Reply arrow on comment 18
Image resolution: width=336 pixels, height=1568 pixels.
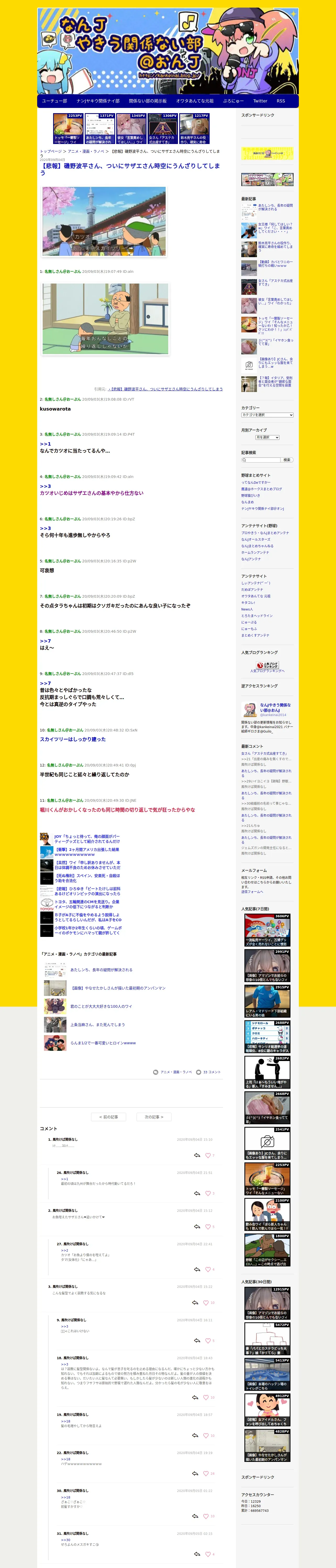coord(195,1398)
